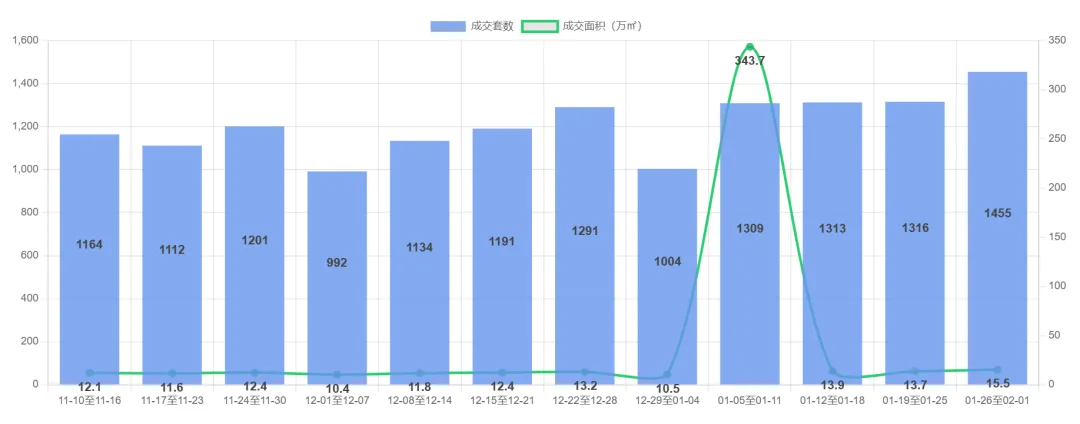1080x424 pixels.
Task: Toggle the 成交面积（万㎡） legend item
Action: pos(583,26)
